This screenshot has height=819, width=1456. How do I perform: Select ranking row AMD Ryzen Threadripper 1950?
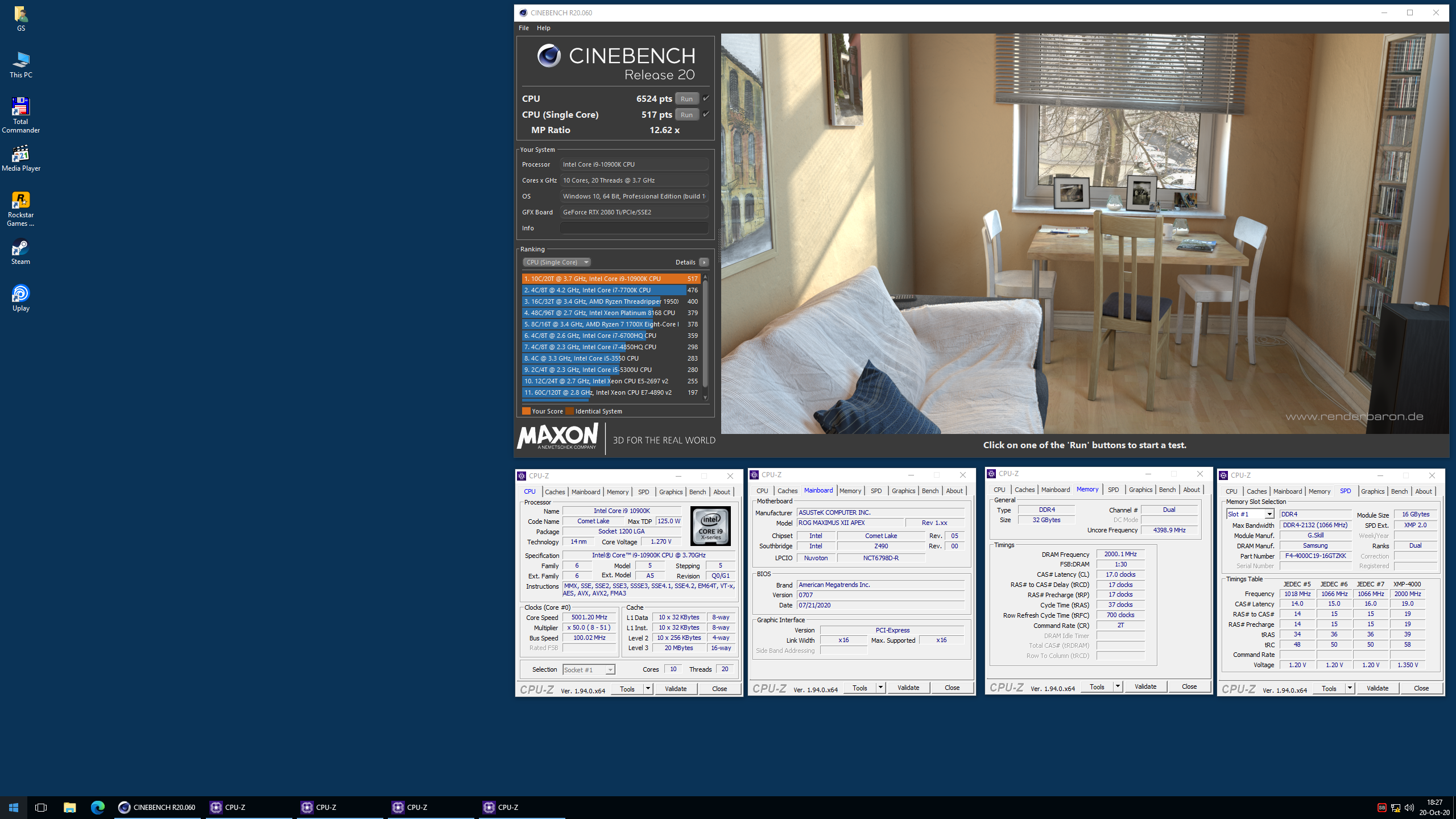[x=611, y=301]
